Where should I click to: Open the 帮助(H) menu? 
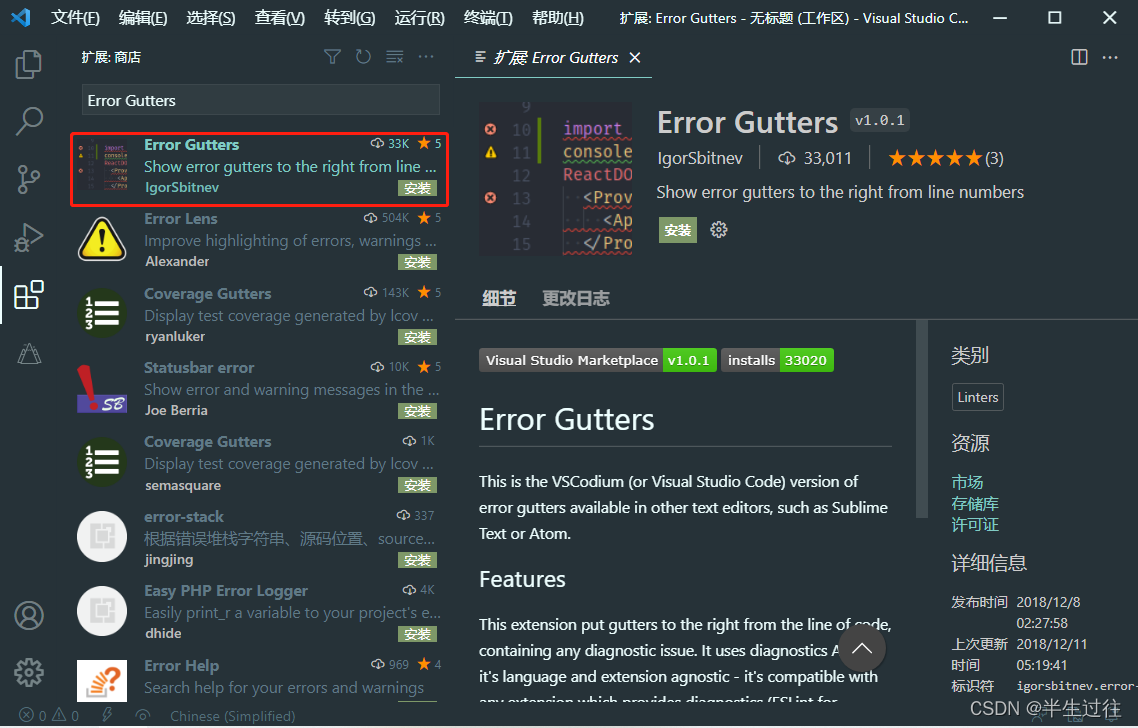(x=557, y=17)
